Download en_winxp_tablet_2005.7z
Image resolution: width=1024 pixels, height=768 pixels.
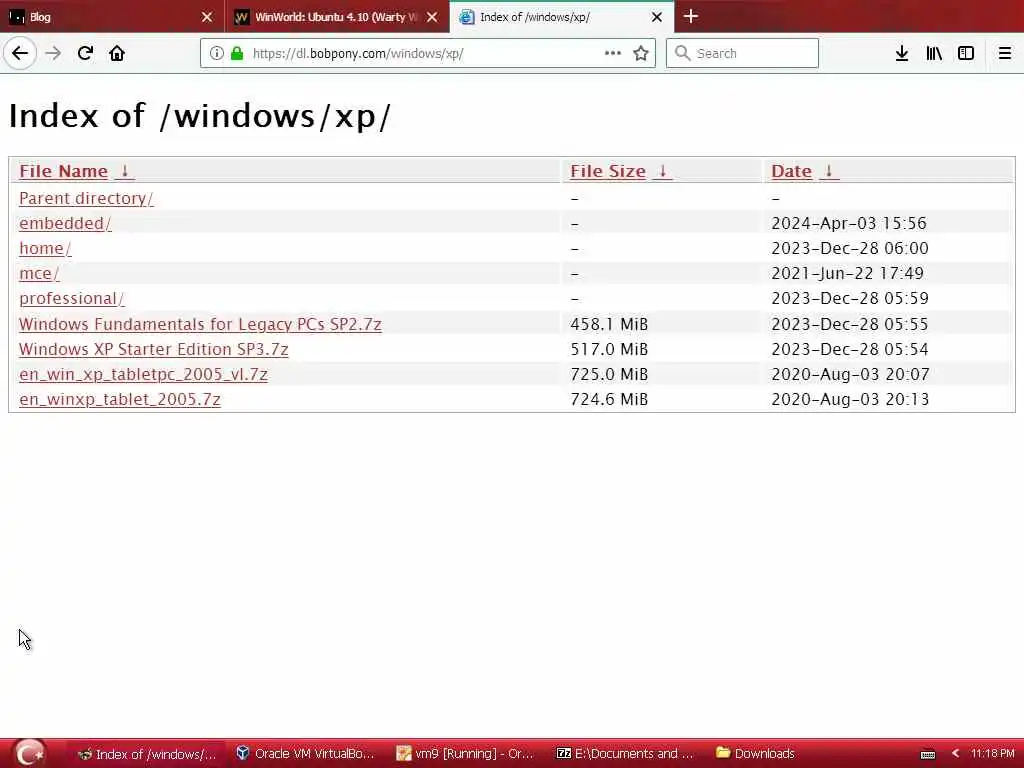pos(120,399)
